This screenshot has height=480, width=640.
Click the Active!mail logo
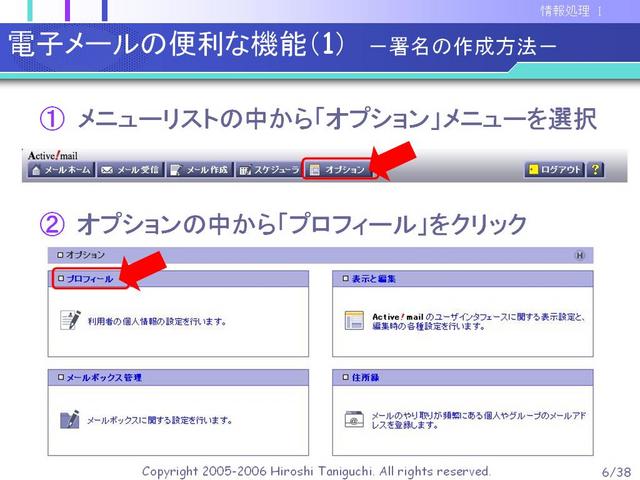coord(53,156)
